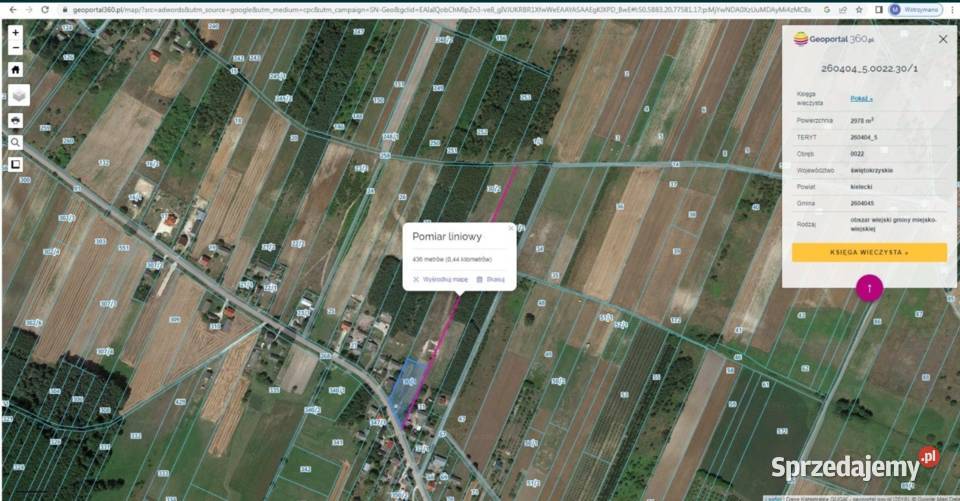Open the browser three-dot menu
960x501 pixels.
click(x=952, y=10)
